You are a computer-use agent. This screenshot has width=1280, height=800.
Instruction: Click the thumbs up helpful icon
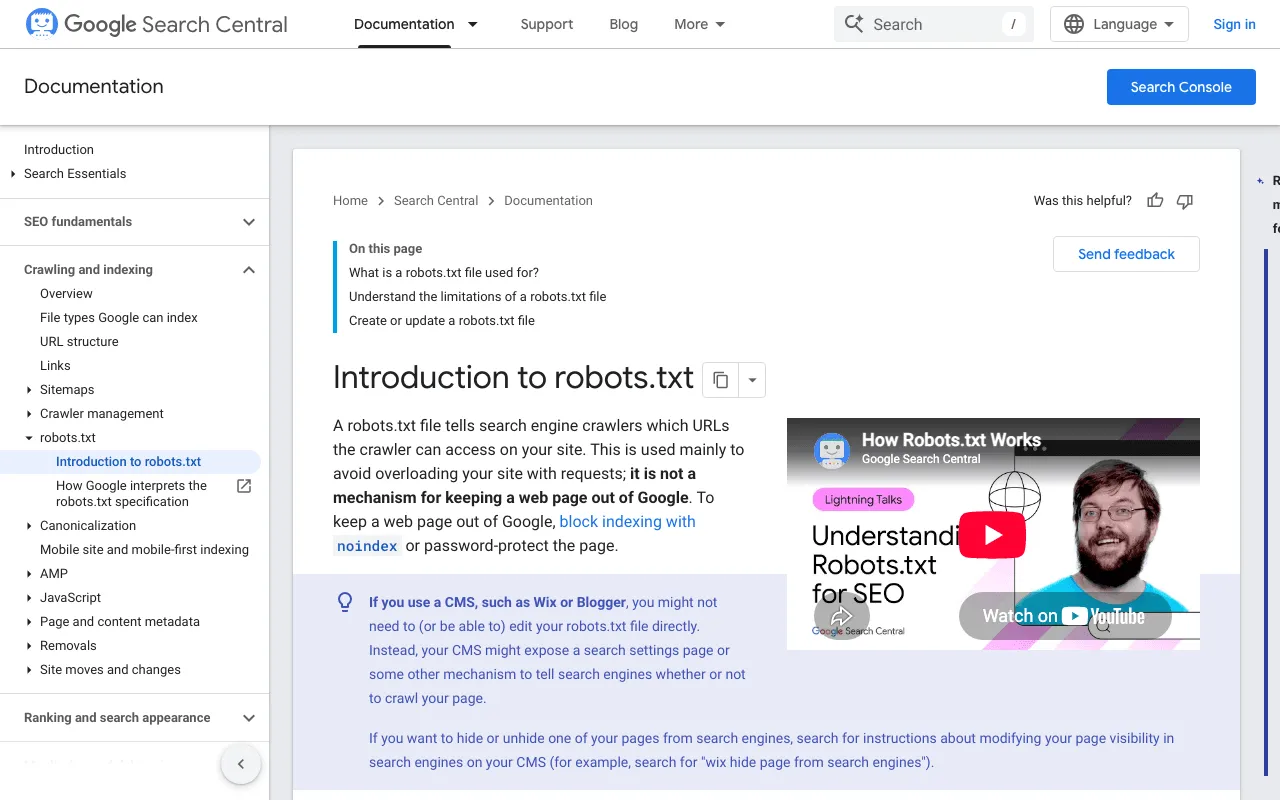tap(1155, 201)
